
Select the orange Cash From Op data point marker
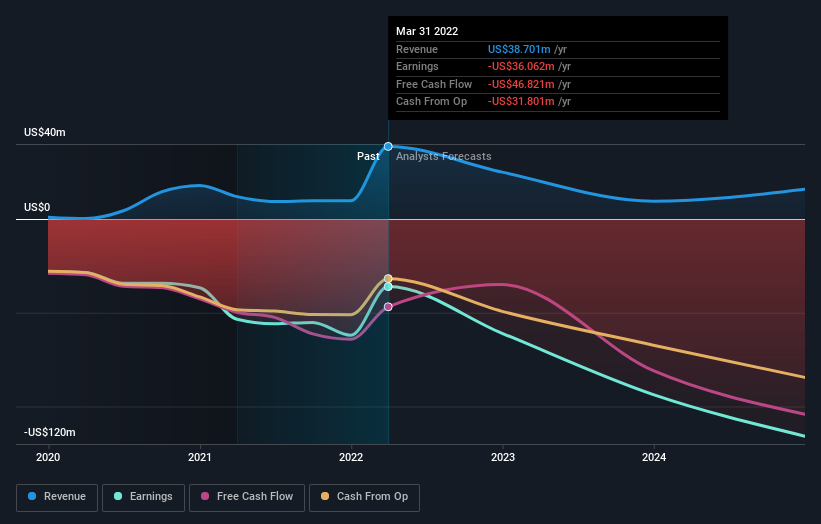click(x=388, y=278)
